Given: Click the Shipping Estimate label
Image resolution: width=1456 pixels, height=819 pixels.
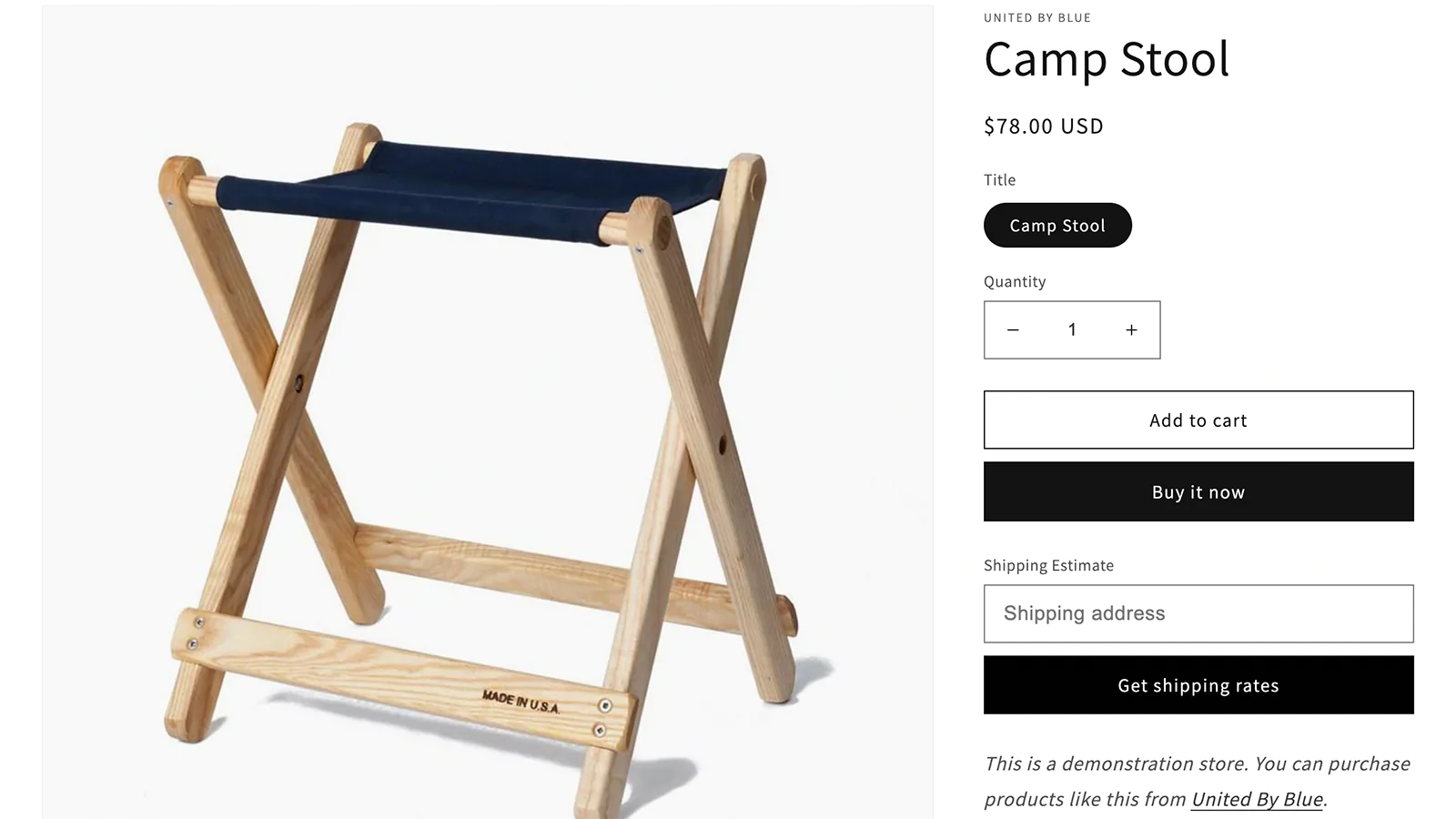Looking at the screenshot, I should 1048,565.
